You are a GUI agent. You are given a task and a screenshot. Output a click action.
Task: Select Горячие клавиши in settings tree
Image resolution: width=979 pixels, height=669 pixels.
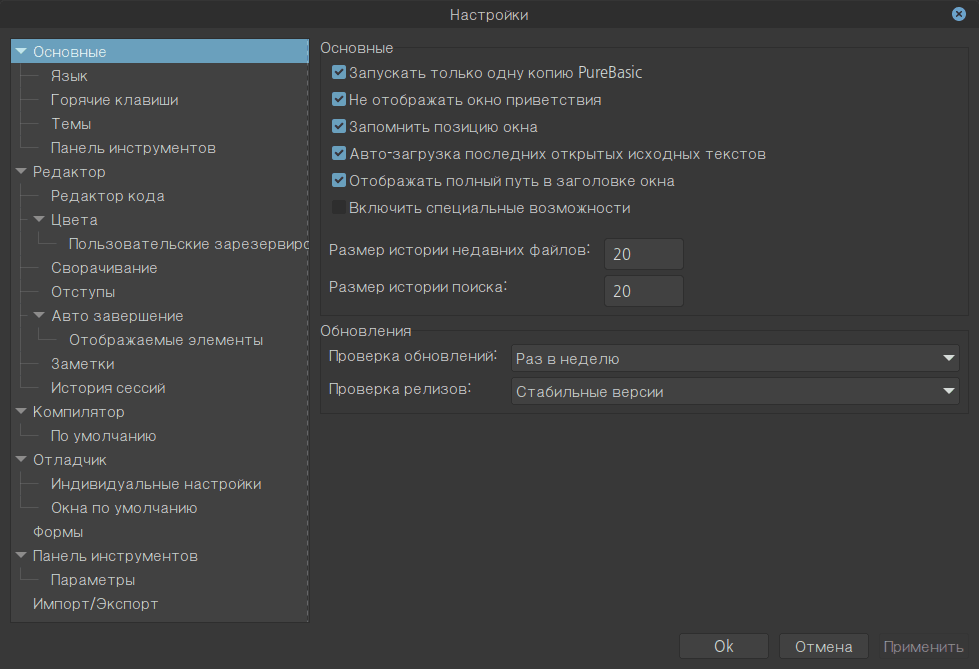click(x=114, y=100)
